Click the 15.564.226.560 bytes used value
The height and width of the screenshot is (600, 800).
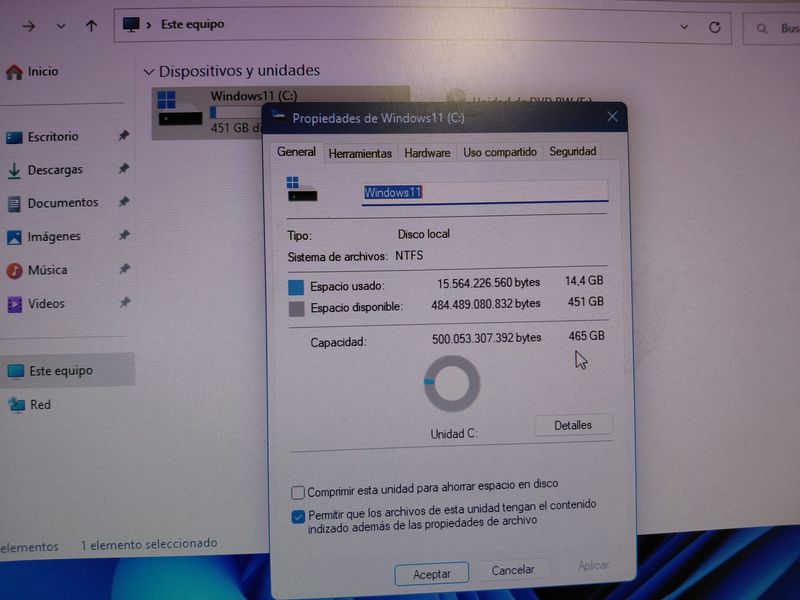click(488, 283)
